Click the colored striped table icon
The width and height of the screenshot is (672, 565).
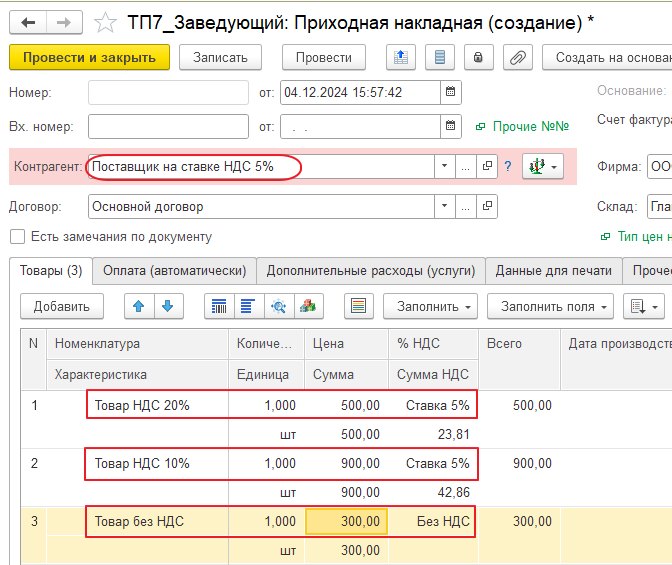[x=359, y=306]
